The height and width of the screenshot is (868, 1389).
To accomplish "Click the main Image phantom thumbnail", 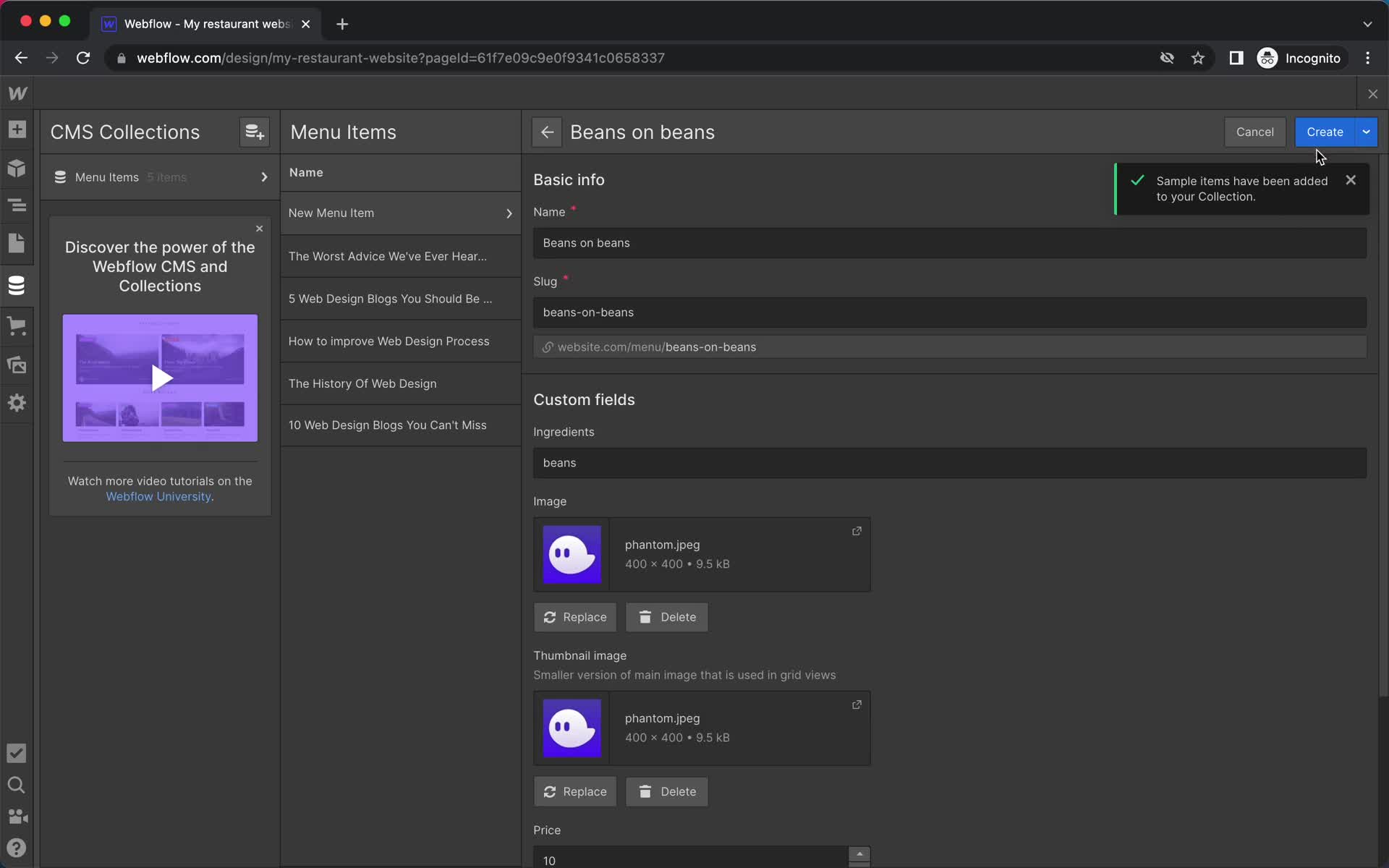I will pos(572,554).
